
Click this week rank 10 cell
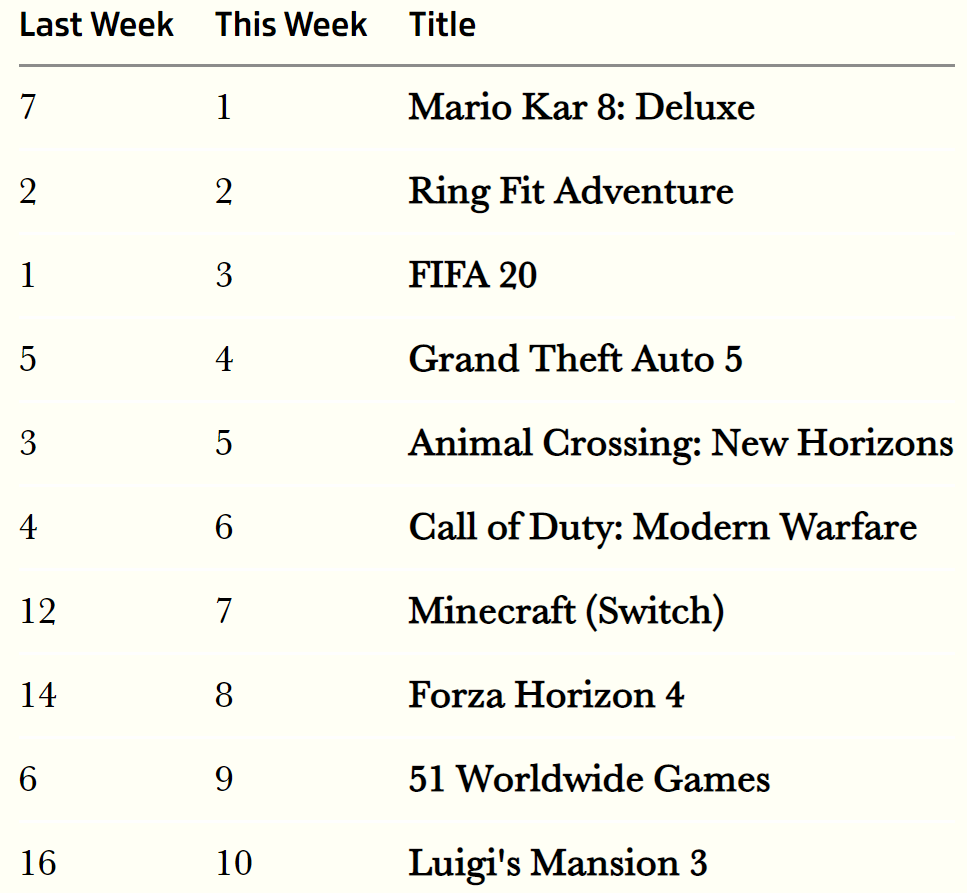pyautogui.click(x=234, y=863)
